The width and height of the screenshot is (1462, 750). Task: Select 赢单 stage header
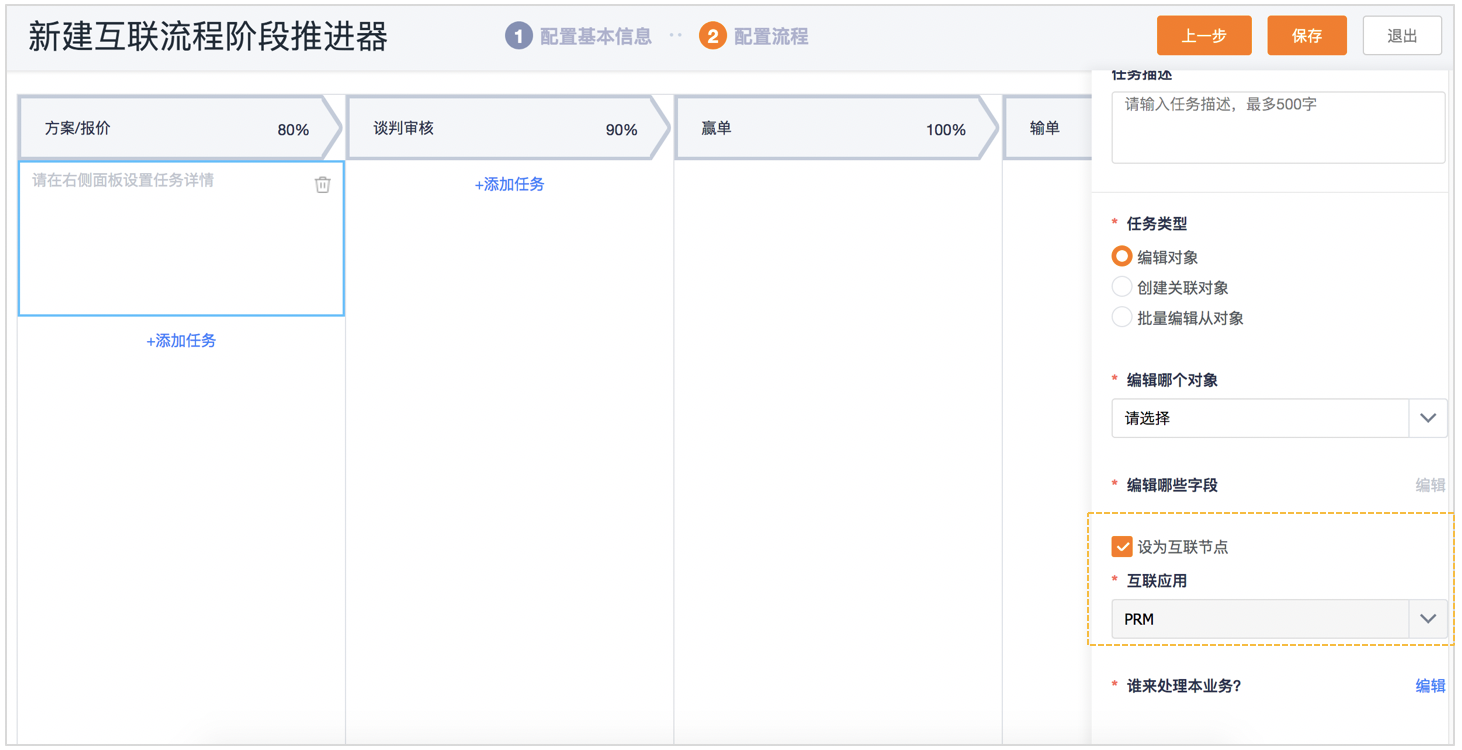837,128
